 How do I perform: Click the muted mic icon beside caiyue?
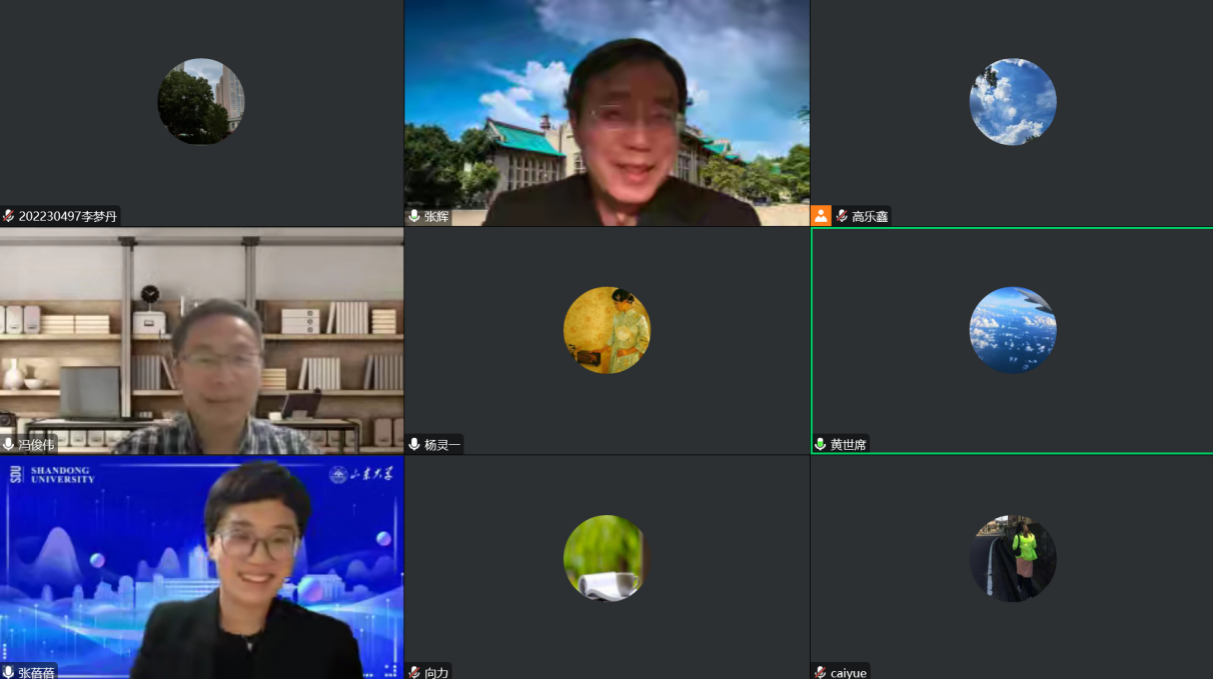coord(820,672)
